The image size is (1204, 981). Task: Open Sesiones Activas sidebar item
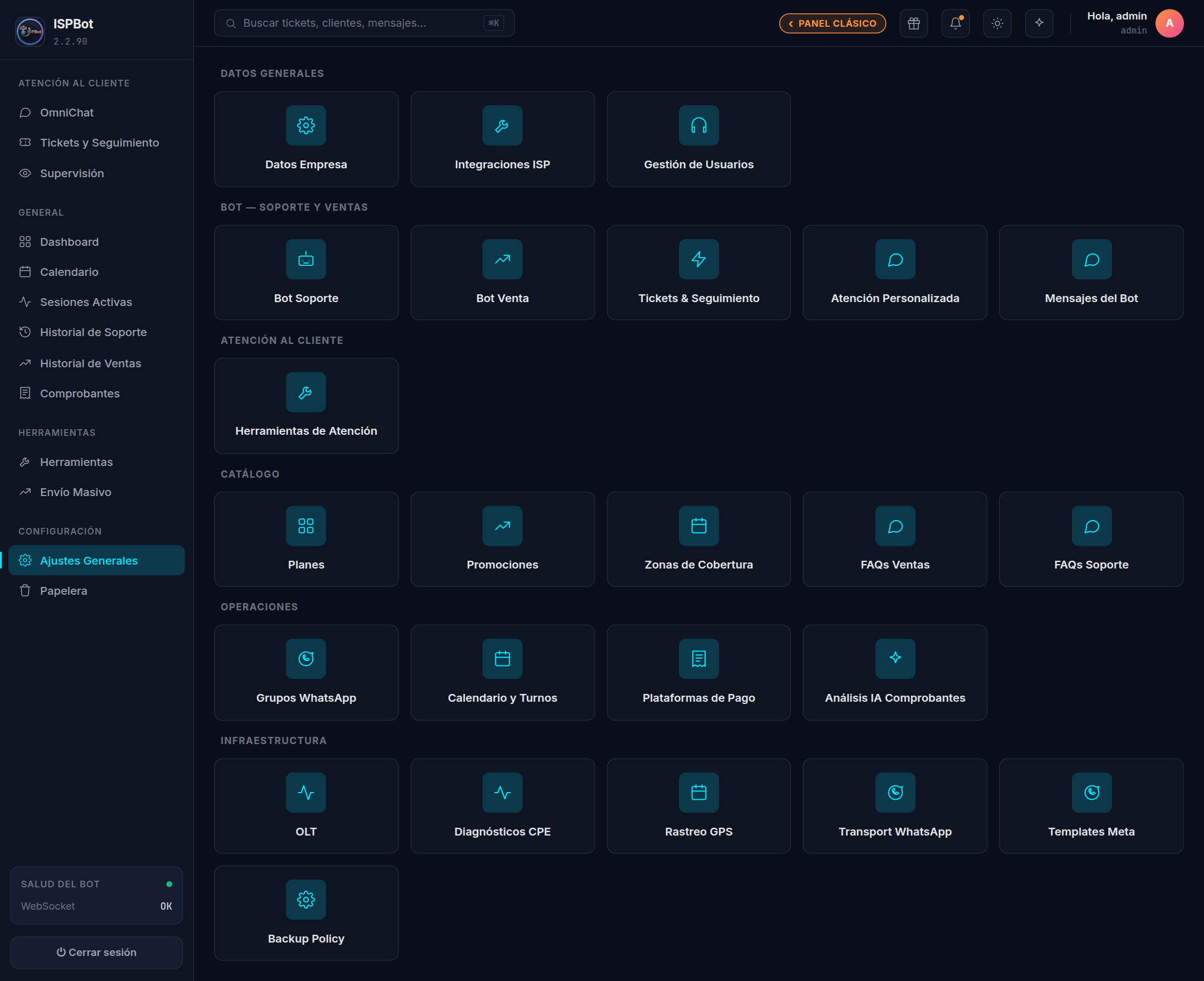(96, 302)
